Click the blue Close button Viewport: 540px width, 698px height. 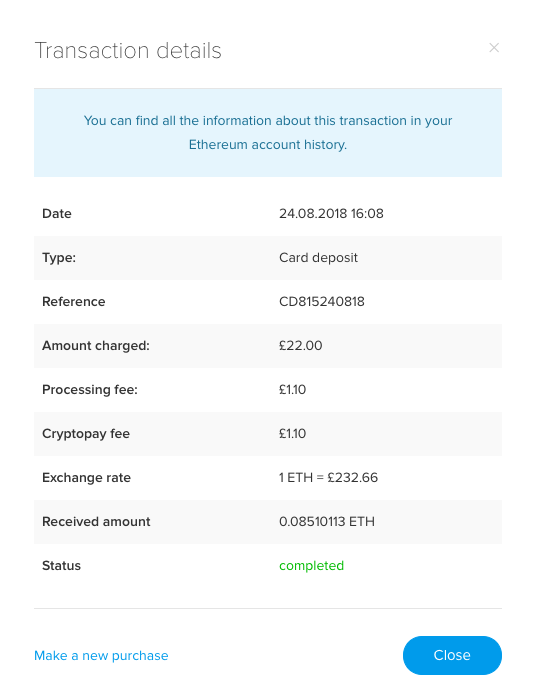tap(452, 655)
